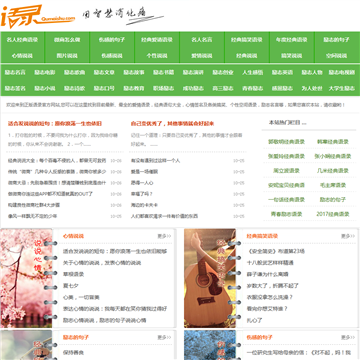Image resolution: width=360 pixels, height=360 pixels.
Task: Go to 励志演讲 in the green menu
Action: click(x=193, y=72)
